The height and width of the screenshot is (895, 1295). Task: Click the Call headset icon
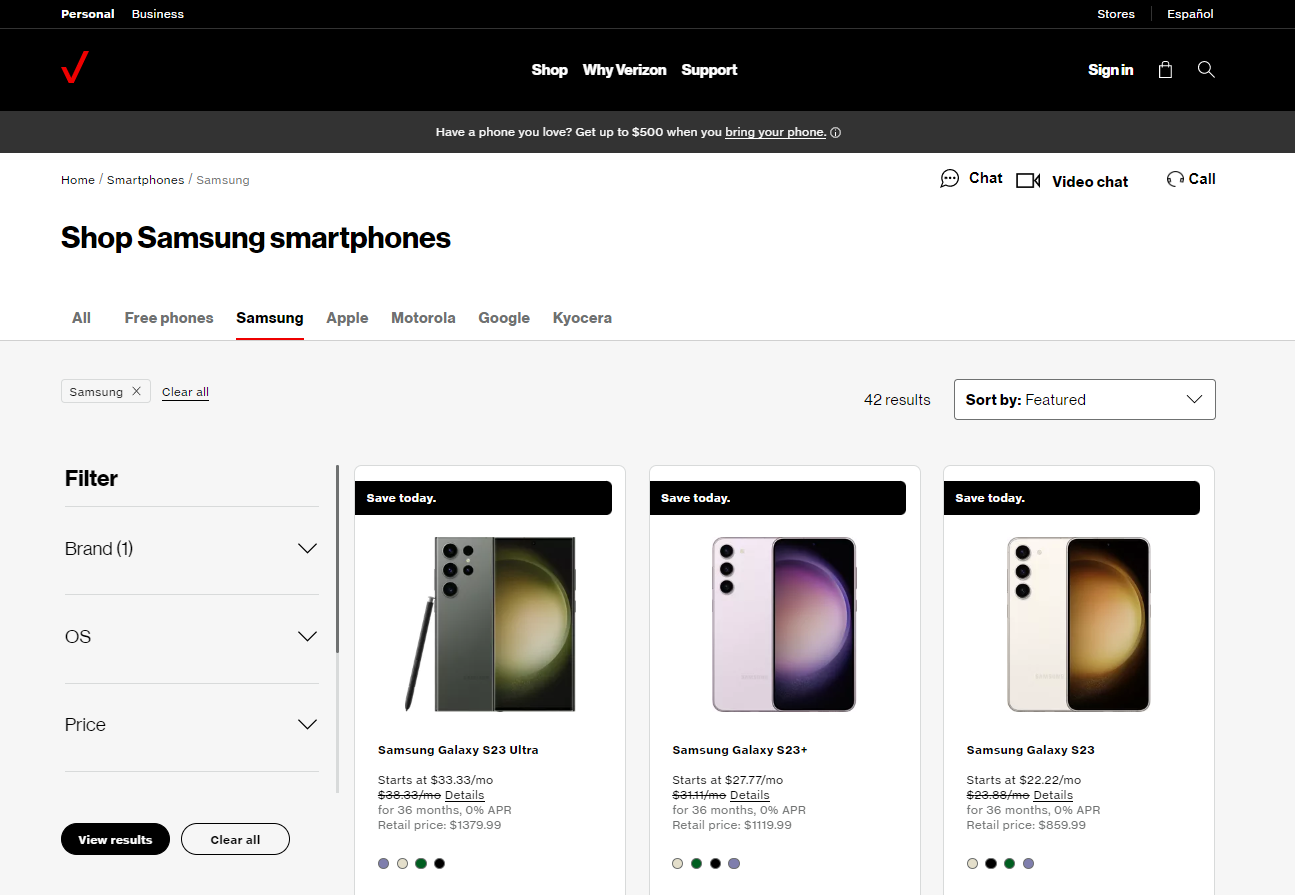pos(1175,179)
